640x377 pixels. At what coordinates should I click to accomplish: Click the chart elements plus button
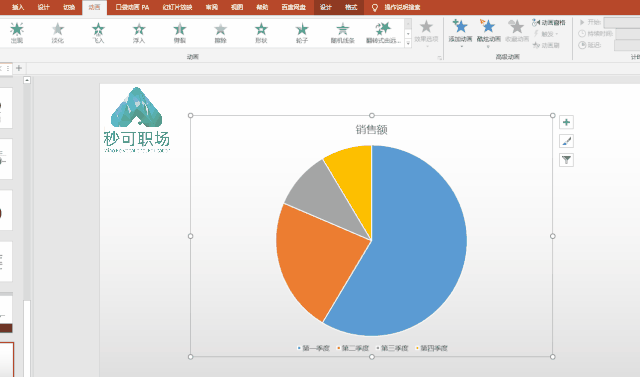click(x=566, y=122)
